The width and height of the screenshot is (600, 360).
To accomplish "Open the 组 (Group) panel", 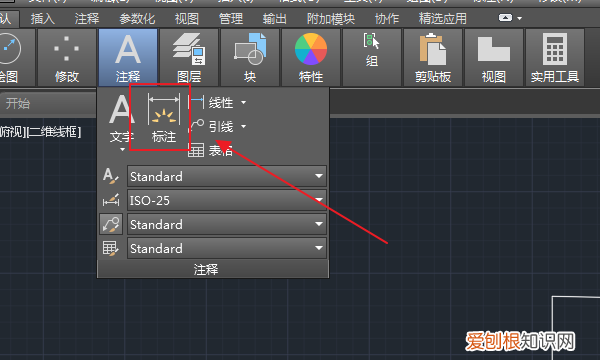I will click(372, 57).
